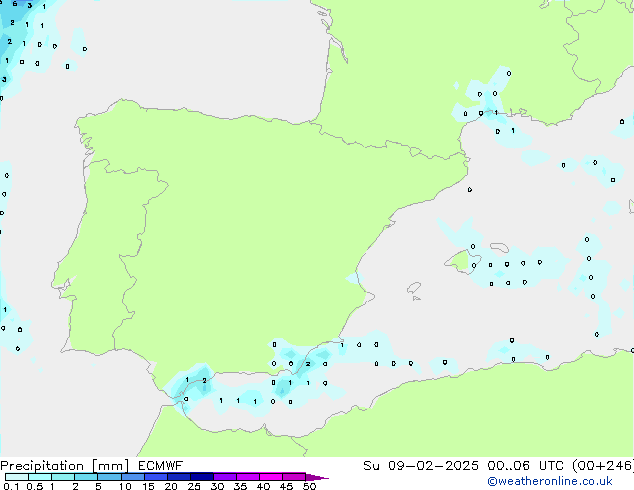This screenshot has height=490, width=634.
Task: Click the 'Su 09-02-2025' date text
Action: [421, 466]
